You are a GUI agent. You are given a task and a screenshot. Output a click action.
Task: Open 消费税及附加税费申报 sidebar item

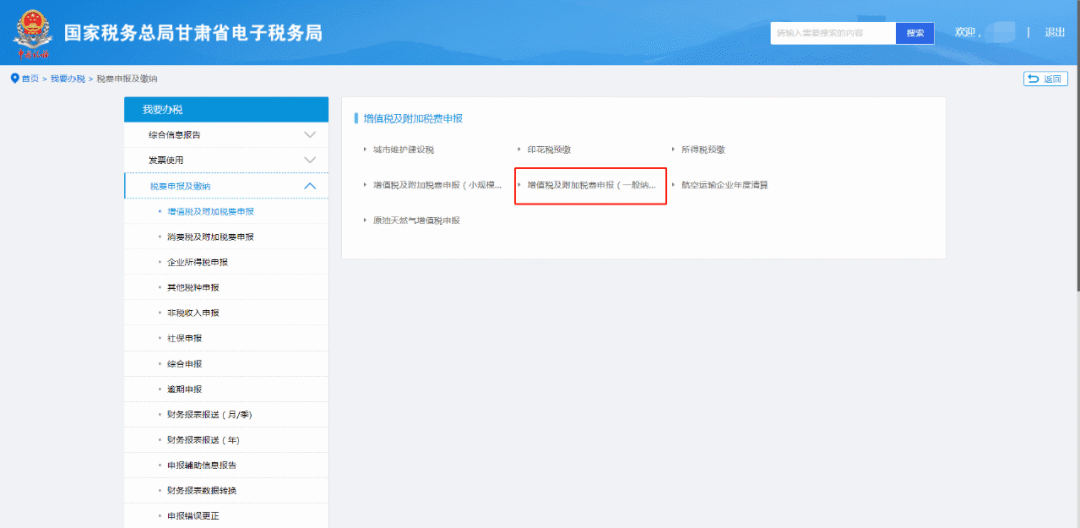(x=210, y=237)
